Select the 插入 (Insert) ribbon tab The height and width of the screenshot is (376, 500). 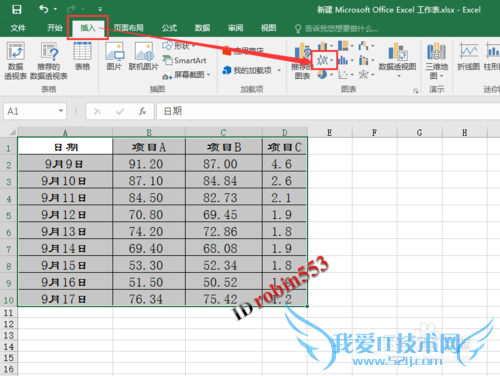coord(88,28)
